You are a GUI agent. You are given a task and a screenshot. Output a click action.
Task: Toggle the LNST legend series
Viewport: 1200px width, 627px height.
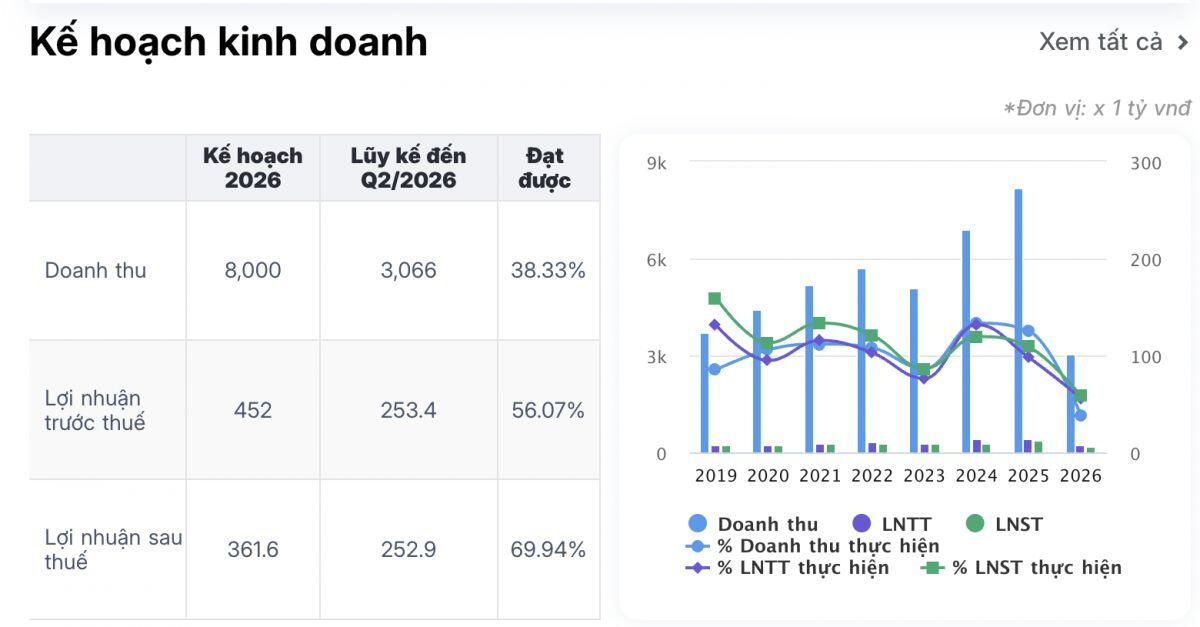point(1004,524)
